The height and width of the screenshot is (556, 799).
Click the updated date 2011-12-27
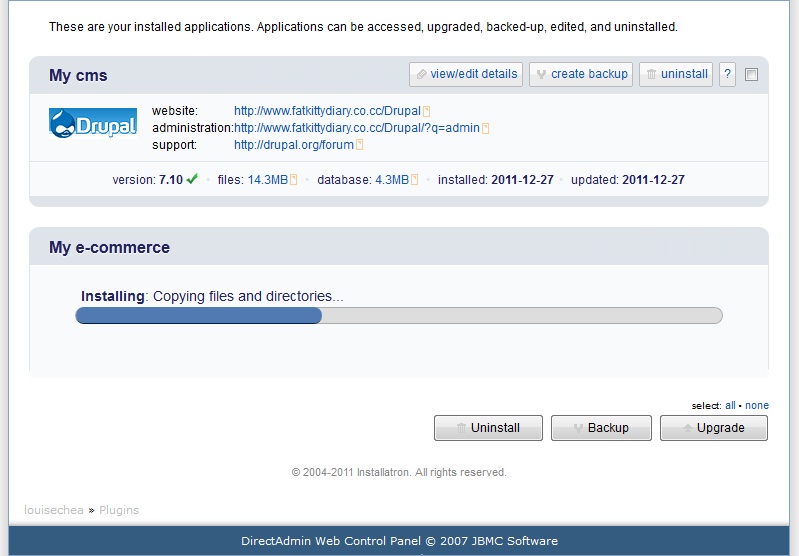pyautogui.click(x=653, y=180)
